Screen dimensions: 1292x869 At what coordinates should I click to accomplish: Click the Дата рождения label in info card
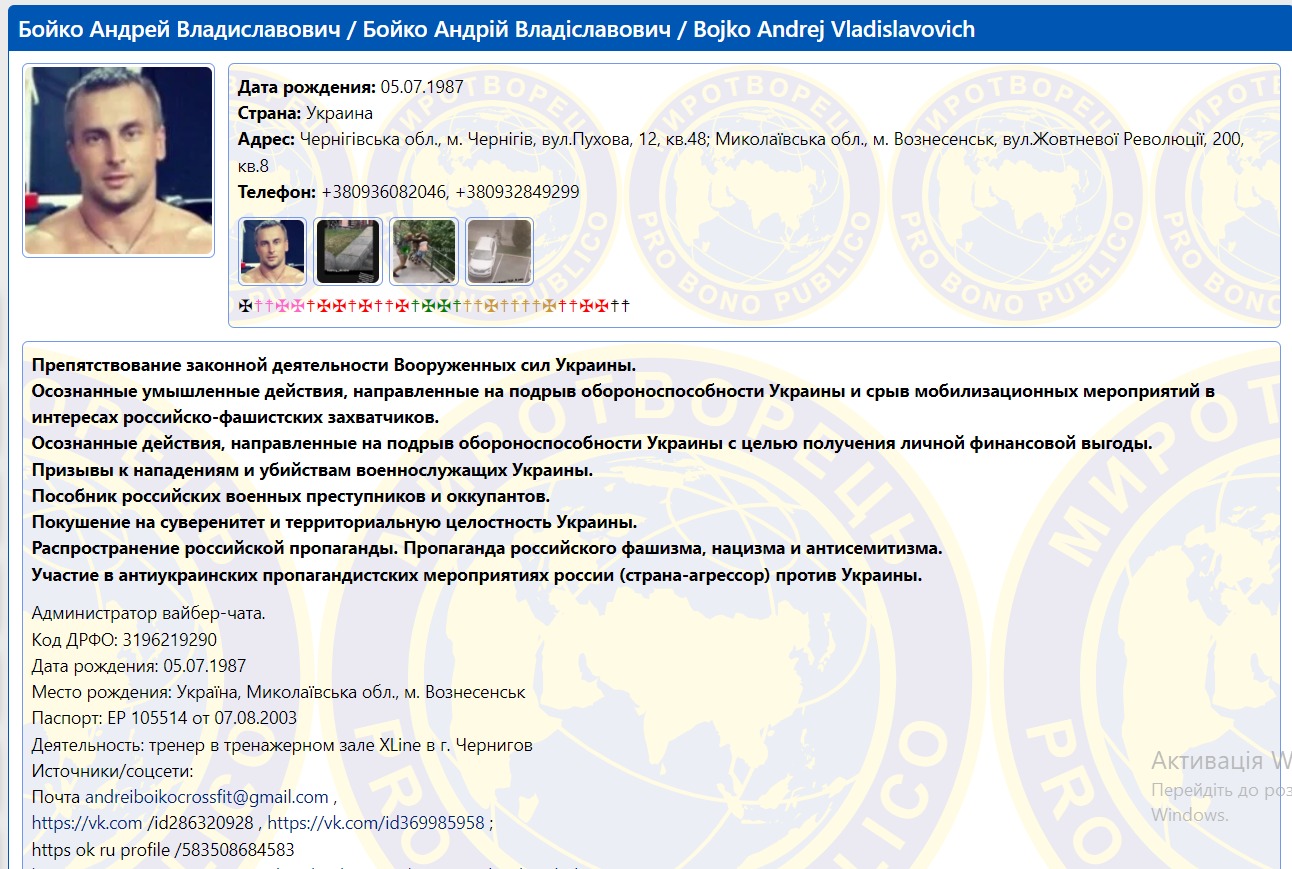click(x=307, y=87)
